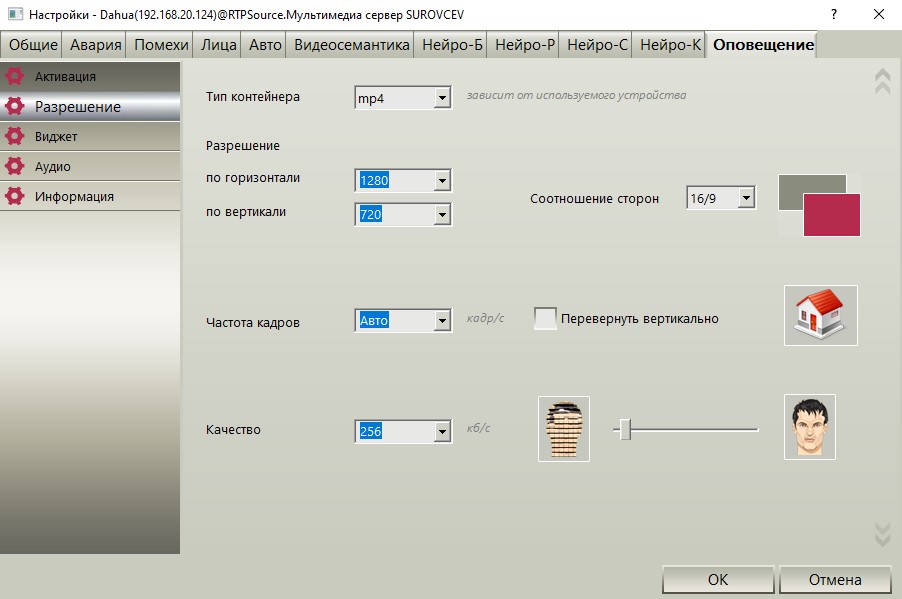The image size is (902, 599).
Task: Open the Нейро-Б tab
Action: click(452, 45)
